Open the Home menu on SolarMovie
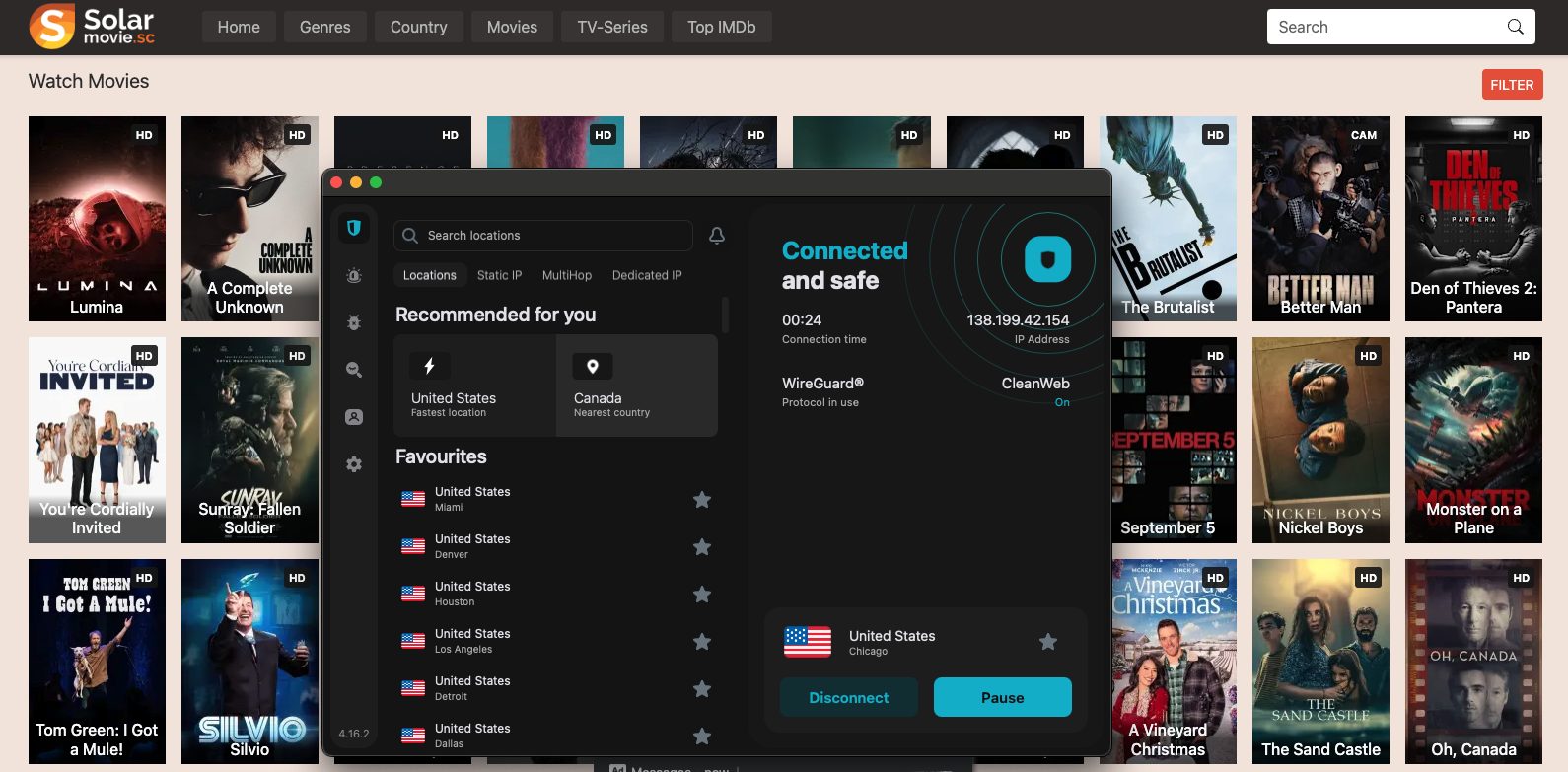Image resolution: width=1568 pixels, height=772 pixels. coord(239,27)
